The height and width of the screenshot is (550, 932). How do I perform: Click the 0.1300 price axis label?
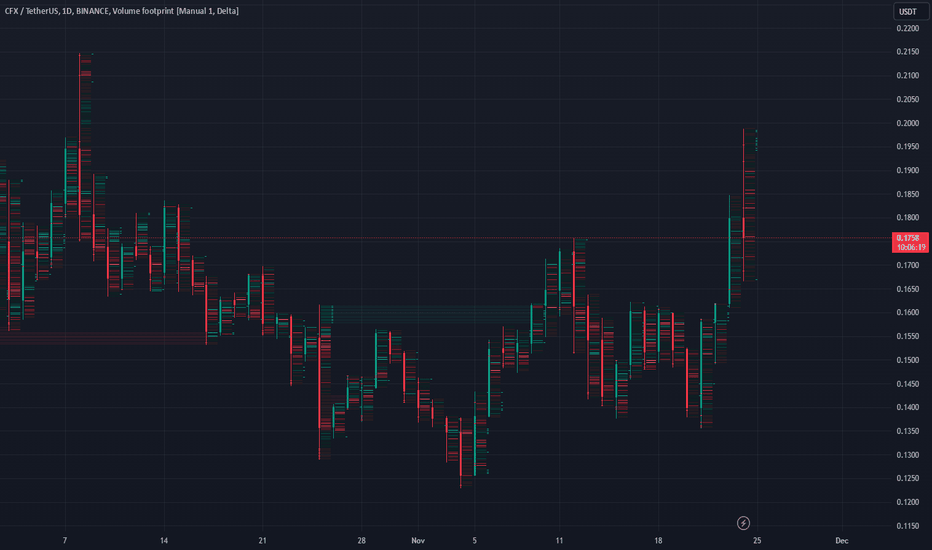[x=908, y=455]
